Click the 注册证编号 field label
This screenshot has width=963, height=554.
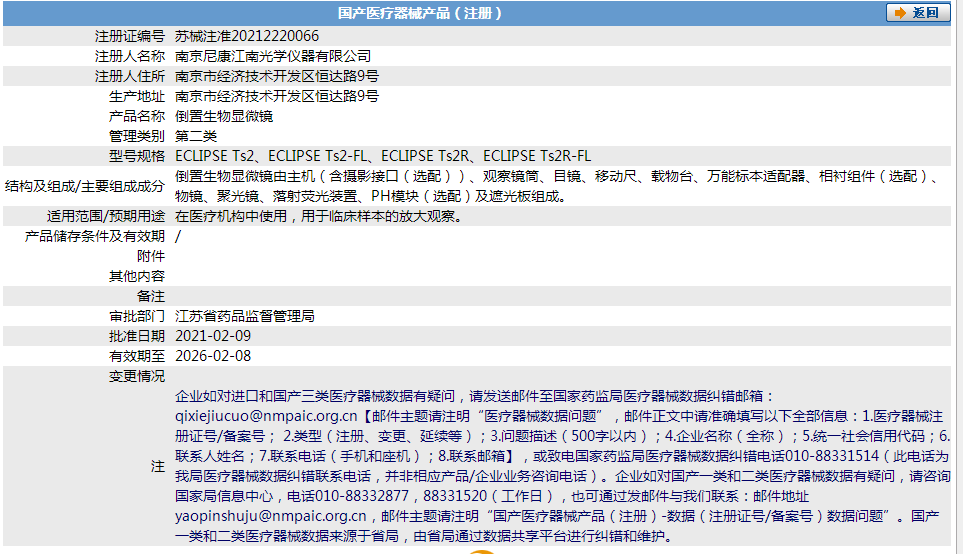tap(130, 36)
